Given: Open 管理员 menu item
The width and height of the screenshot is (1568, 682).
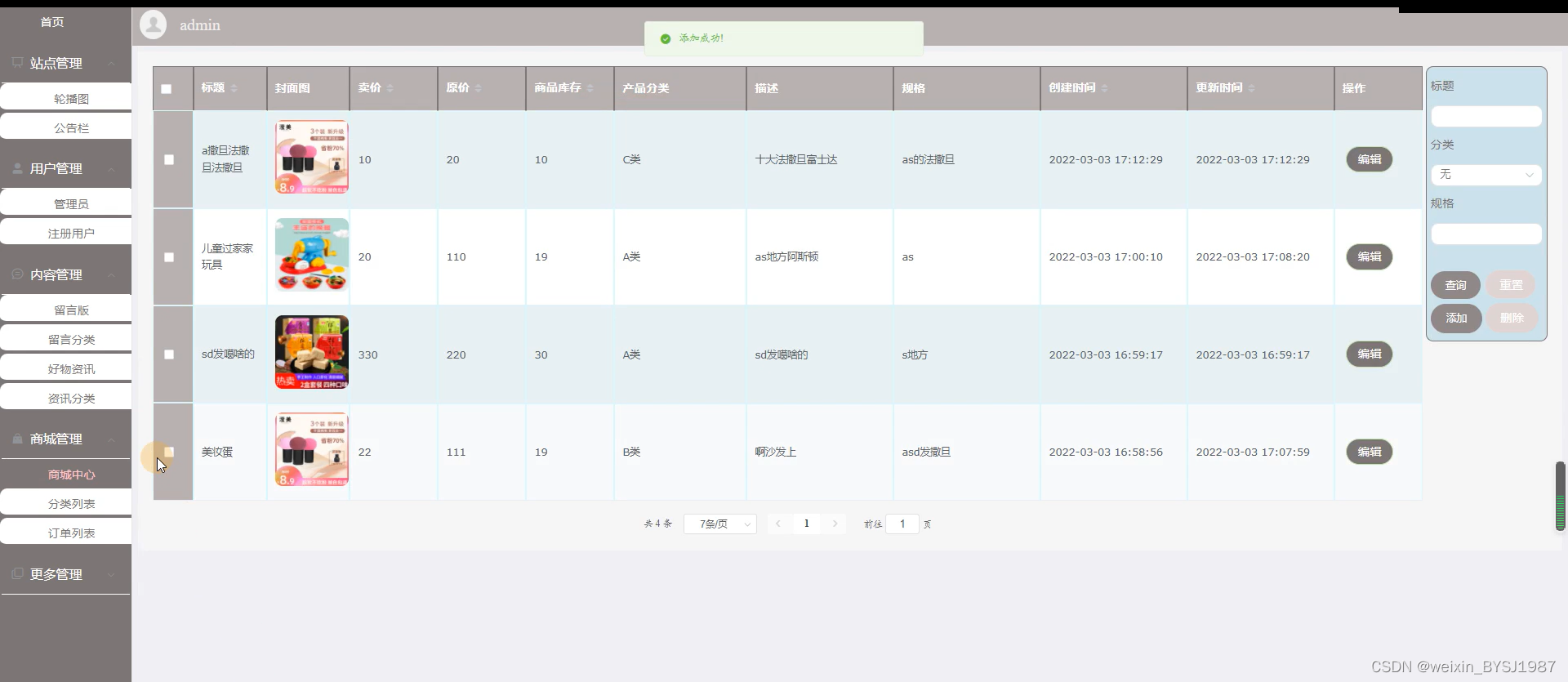Looking at the screenshot, I should pyautogui.click(x=66, y=203).
